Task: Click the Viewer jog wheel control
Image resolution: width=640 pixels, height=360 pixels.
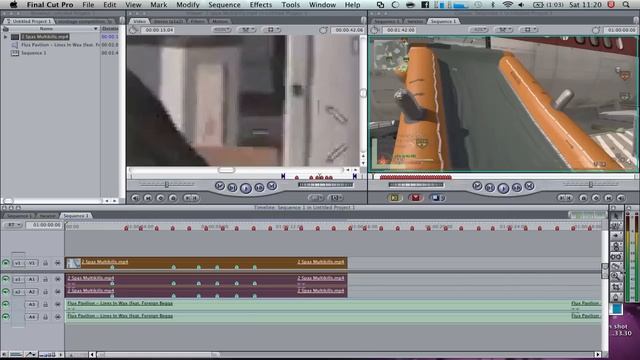Action: tap(325, 184)
